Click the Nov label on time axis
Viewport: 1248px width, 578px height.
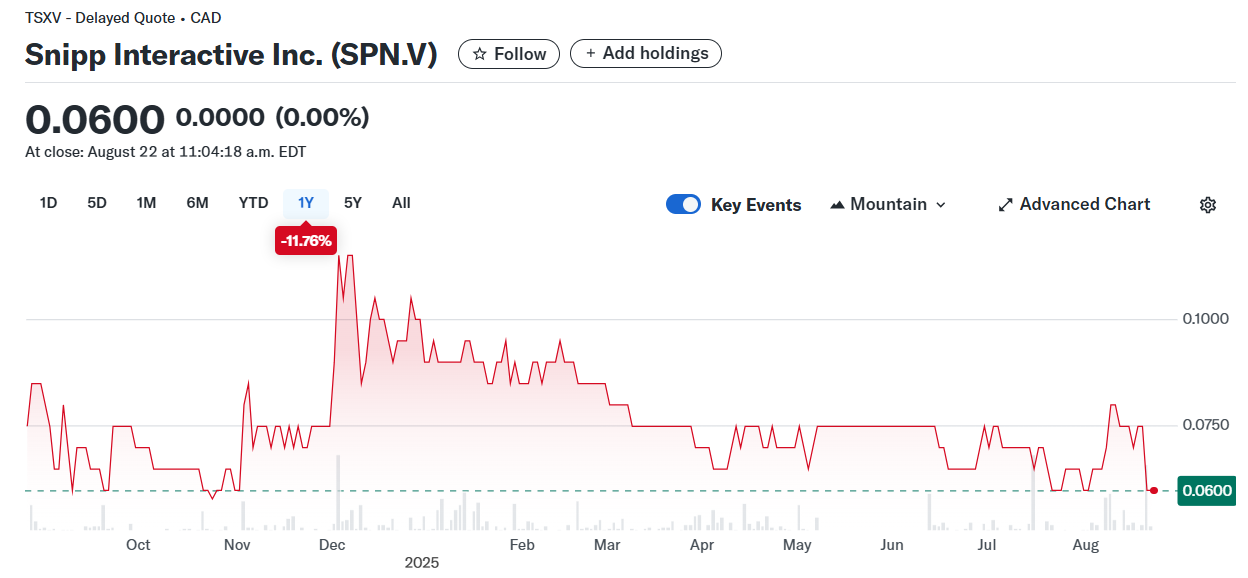tap(237, 545)
